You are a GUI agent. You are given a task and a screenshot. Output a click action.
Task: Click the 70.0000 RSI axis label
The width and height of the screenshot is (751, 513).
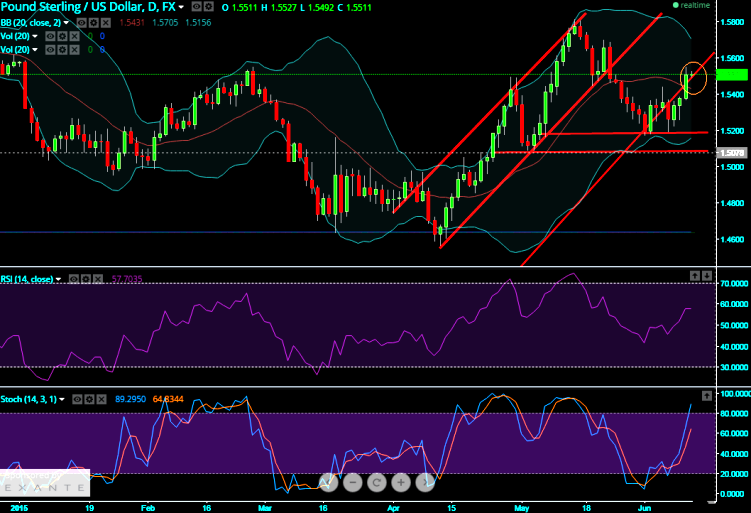[735, 284]
